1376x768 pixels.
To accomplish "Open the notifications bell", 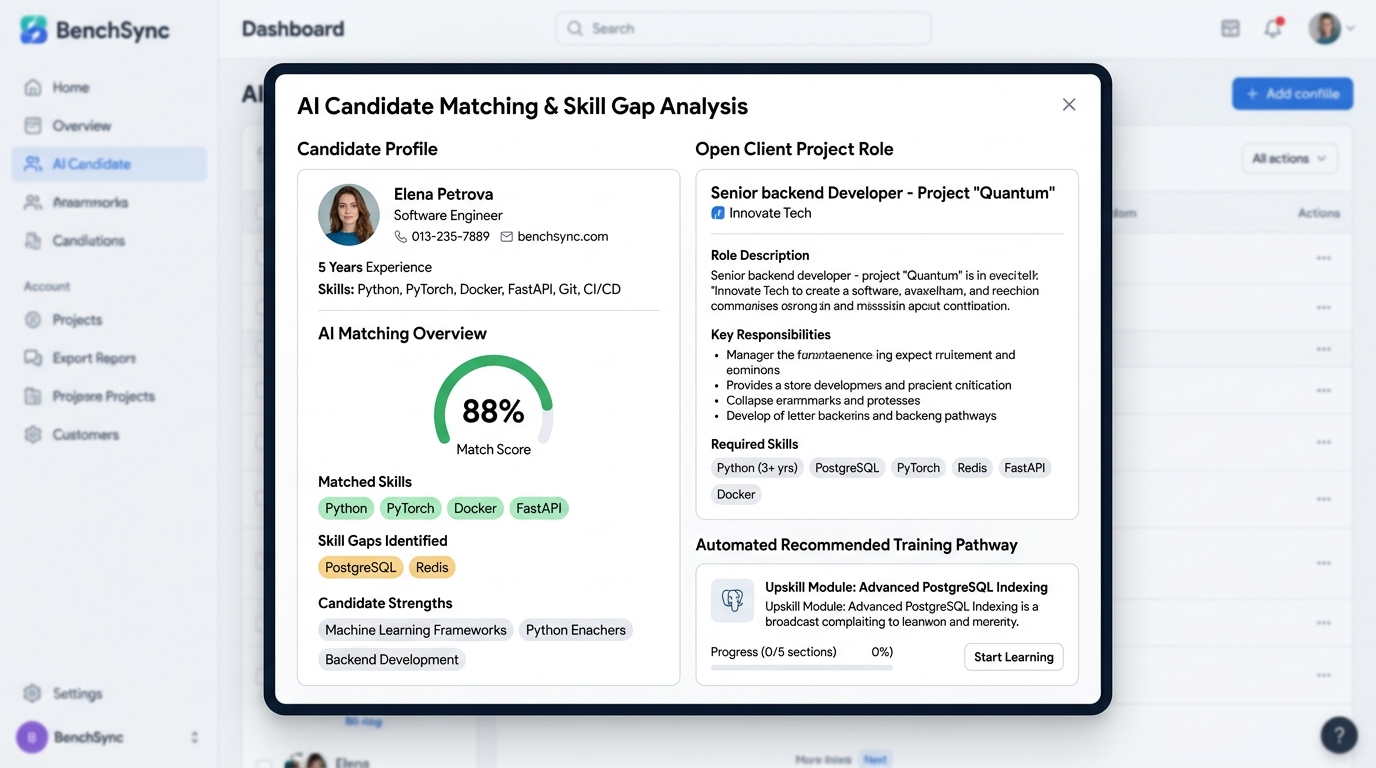I will point(1273,29).
